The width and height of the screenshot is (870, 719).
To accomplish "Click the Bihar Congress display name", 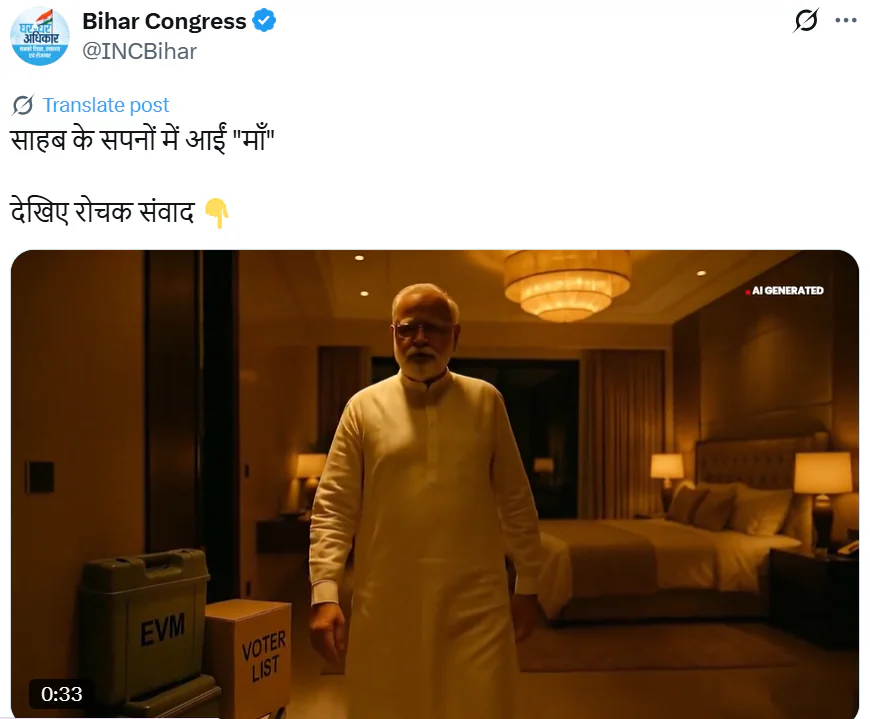I will point(164,21).
